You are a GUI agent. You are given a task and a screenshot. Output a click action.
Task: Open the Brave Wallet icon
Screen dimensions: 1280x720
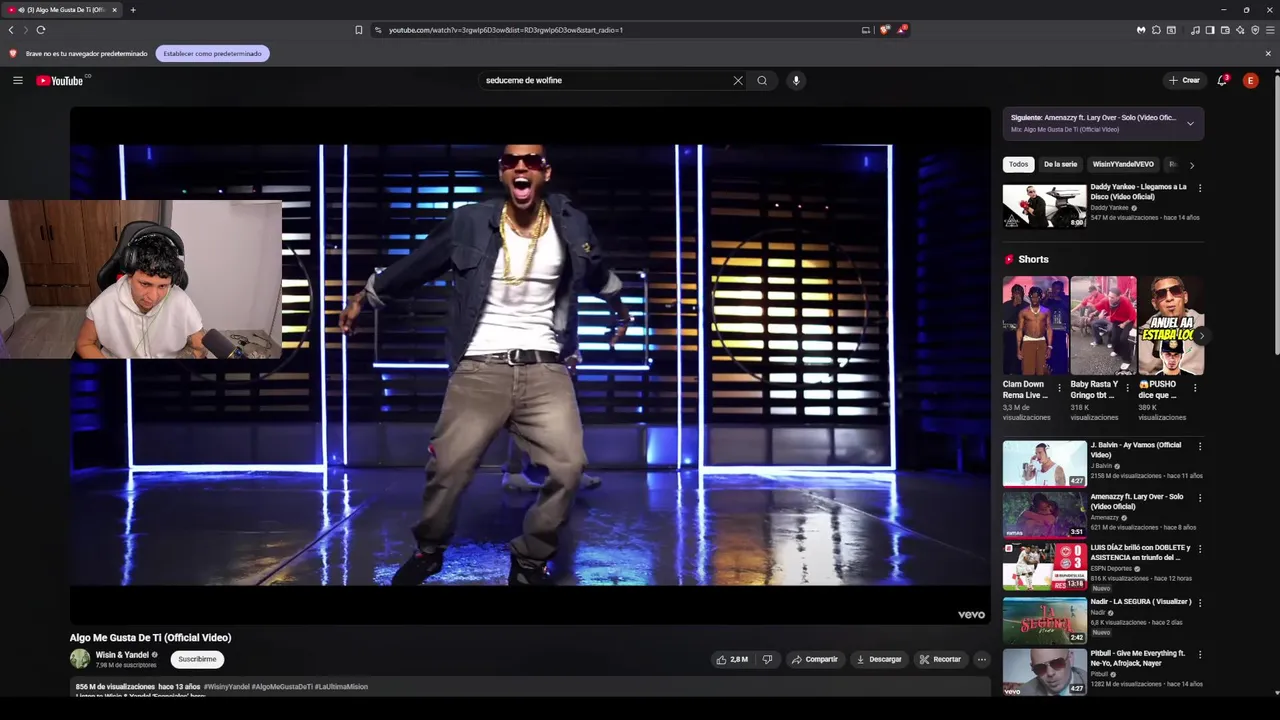tap(1225, 30)
